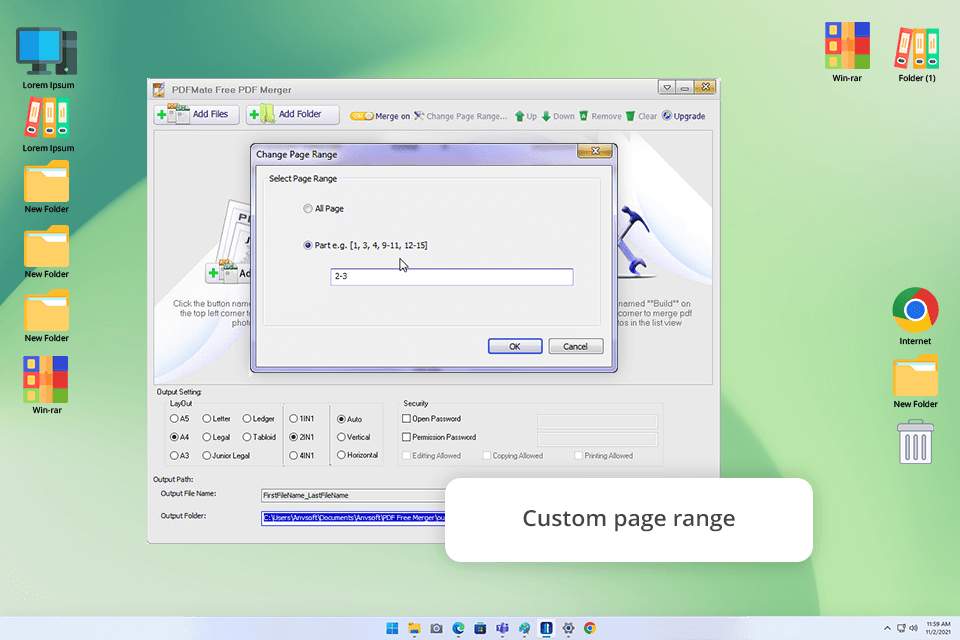The width and height of the screenshot is (960, 640).
Task: Click the Output File Name field
Action: (x=353, y=495)
